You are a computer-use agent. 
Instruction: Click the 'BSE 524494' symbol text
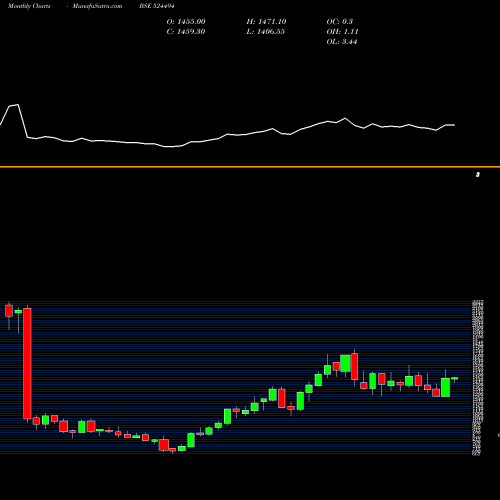tap(157, 6)
